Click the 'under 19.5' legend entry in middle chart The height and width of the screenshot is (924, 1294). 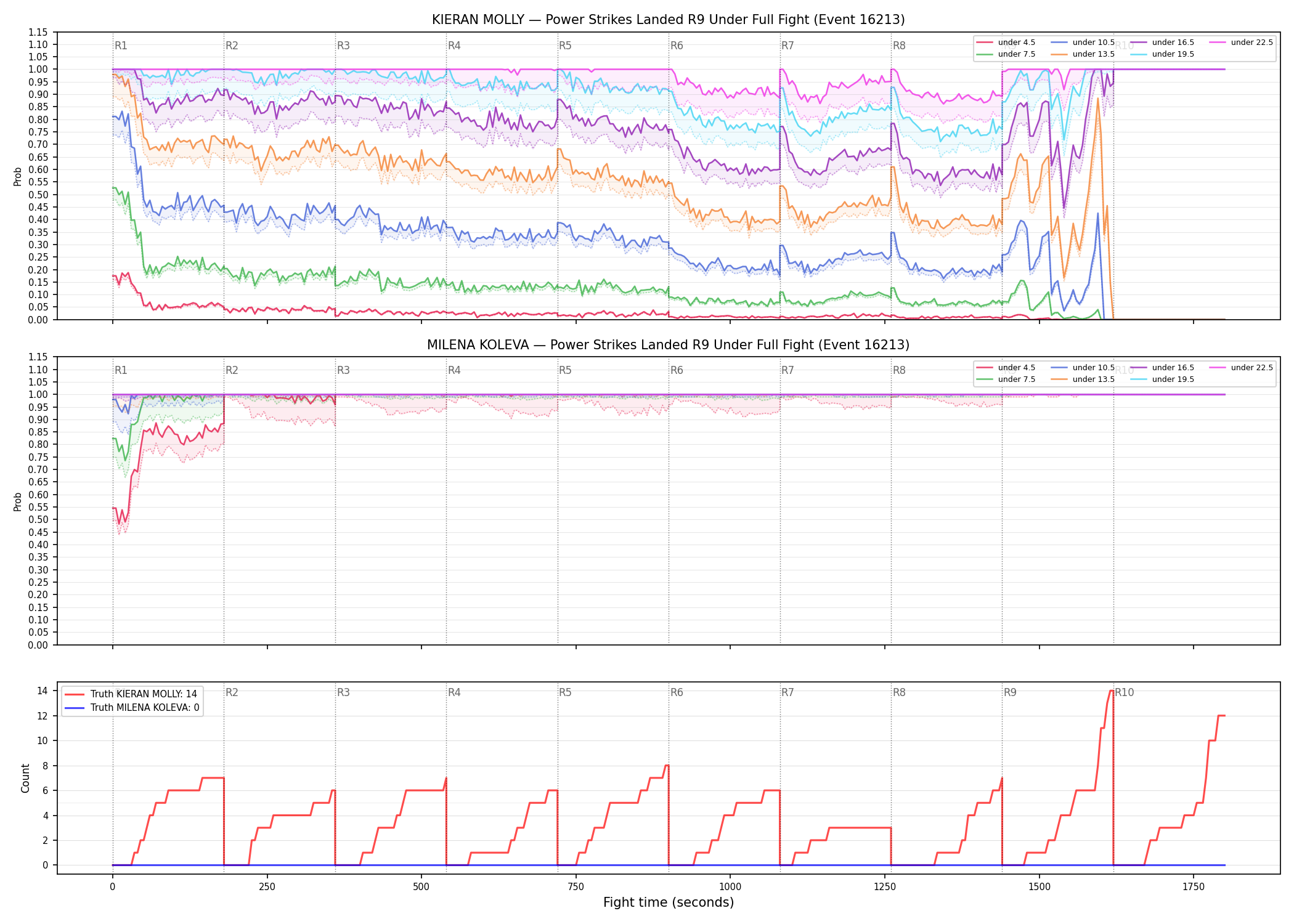[x=1162, y=379]
